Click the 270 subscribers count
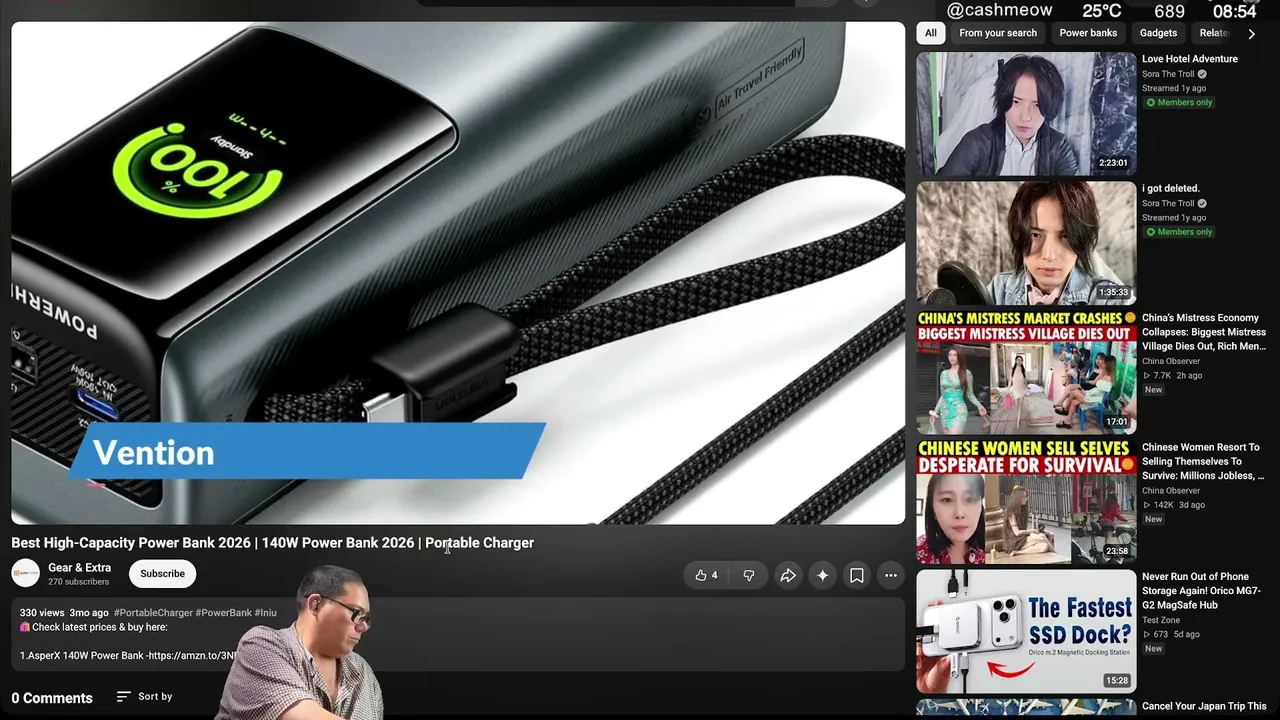Viewport: 1280px width, 720px height. pyautogui.click(x=79, y=582)
